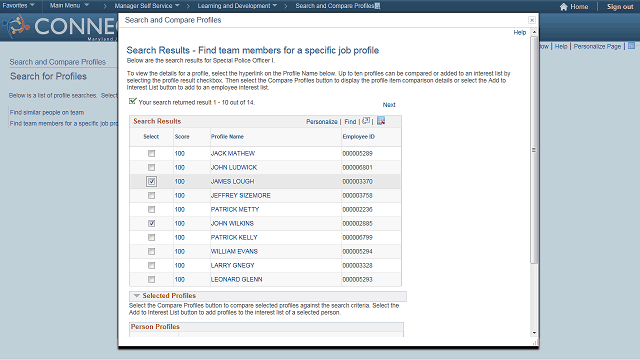Image resolution: width=640 pixels, height=360 pixels.
Task: Open the PATRICK METTY profile link
Action: (235, 209)
